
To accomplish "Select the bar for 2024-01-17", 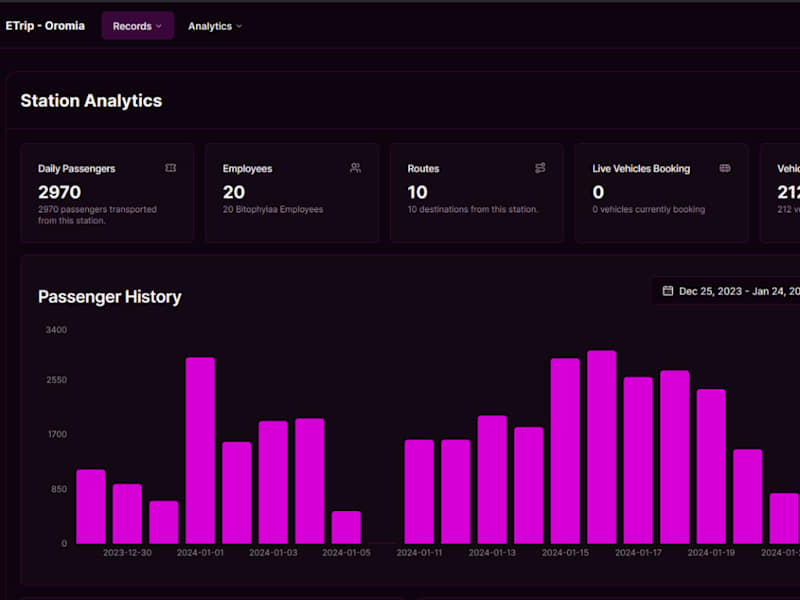I will (638, 460).
